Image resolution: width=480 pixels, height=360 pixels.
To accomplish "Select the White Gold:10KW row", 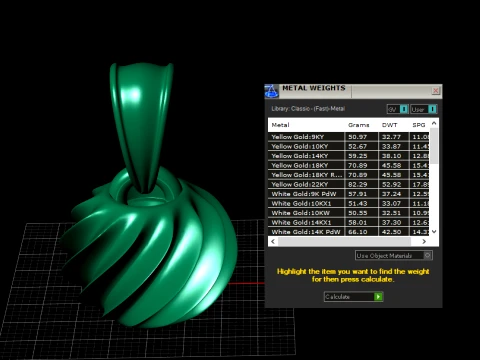I will click(349, 213).
